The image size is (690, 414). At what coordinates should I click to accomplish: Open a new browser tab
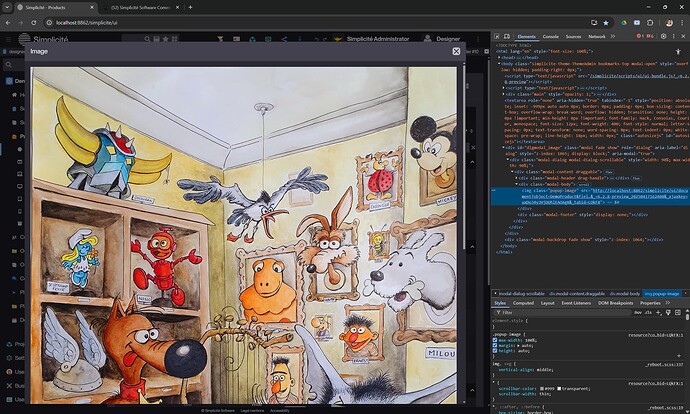(190, 7)
